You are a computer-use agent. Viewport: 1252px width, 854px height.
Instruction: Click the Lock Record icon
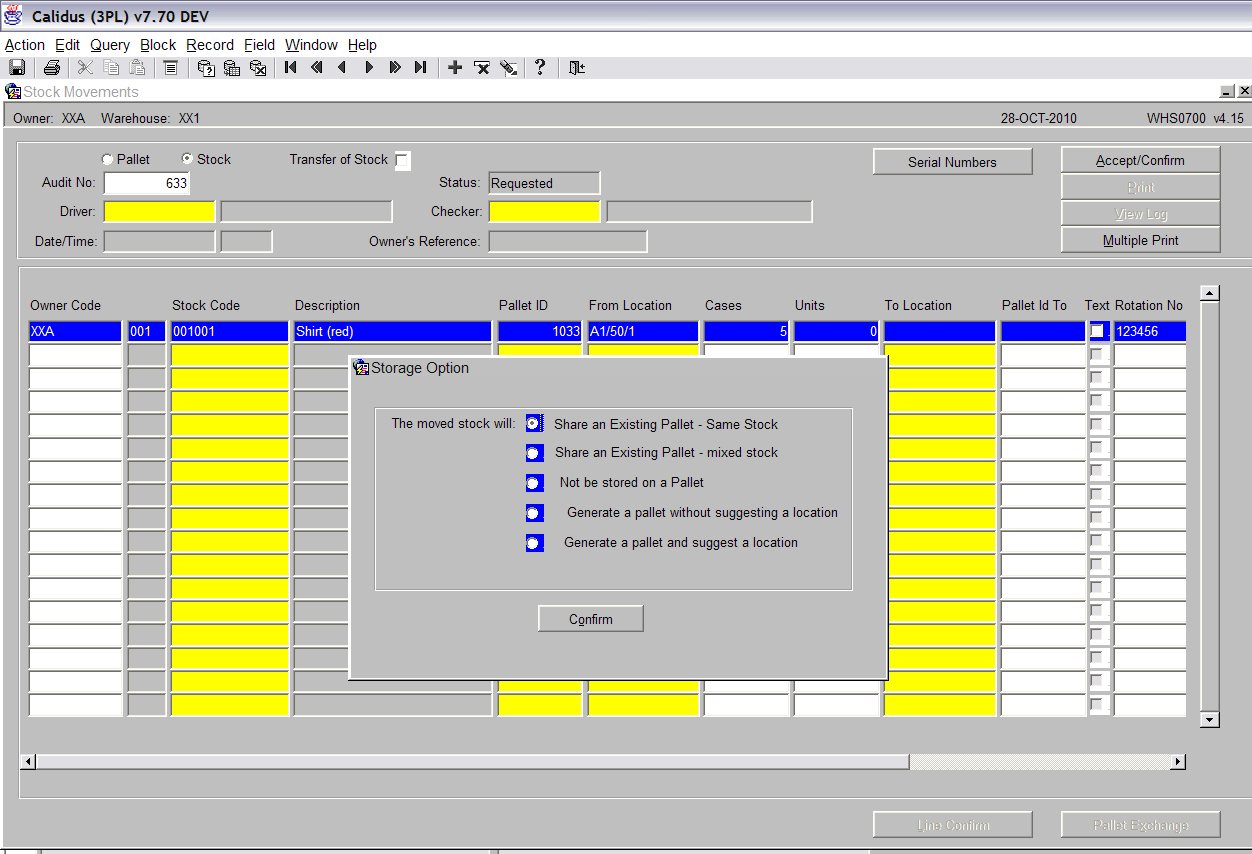(x=508, y=68)
